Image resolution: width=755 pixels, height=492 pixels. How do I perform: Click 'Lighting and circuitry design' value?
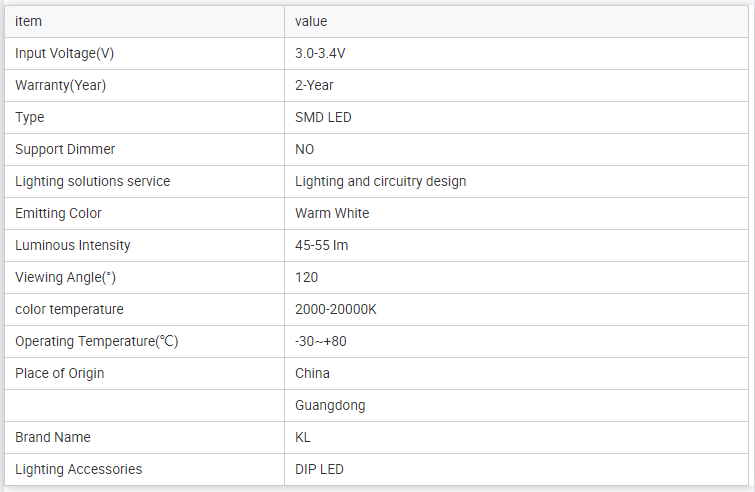(x=380, y=181)
